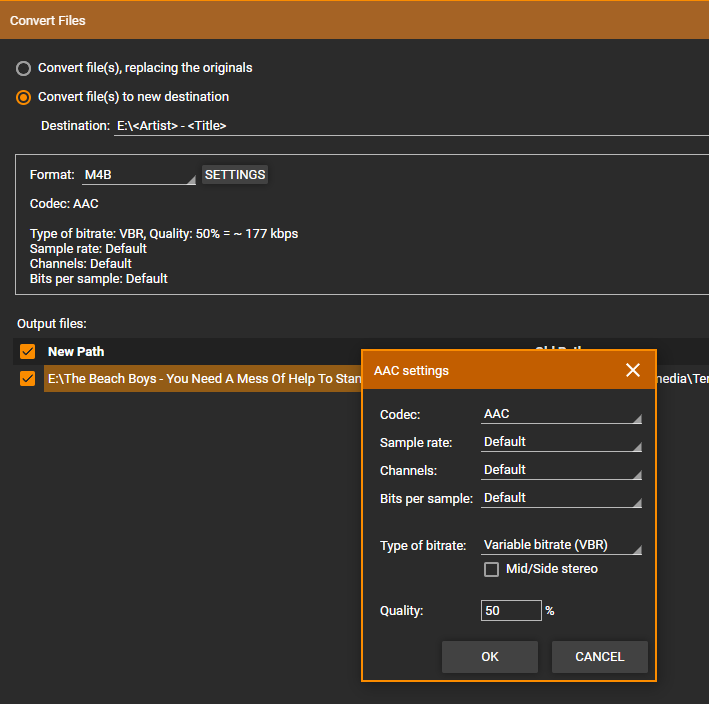Open the Bits per sample dropdown
The width and height of the screenshot is (709, 704).
click(x=561, y=498)
